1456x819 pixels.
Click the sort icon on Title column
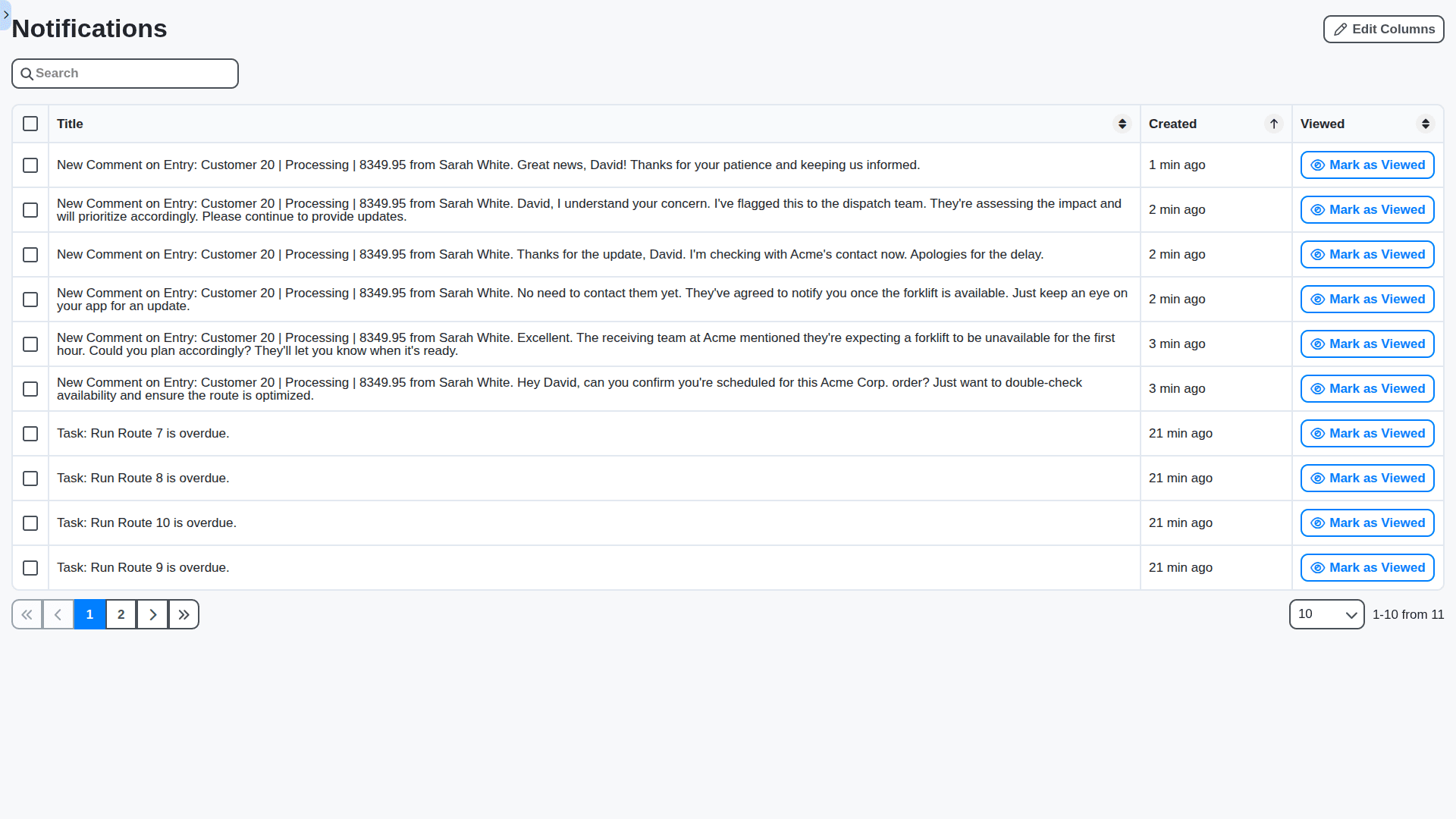pos(1122,124)
